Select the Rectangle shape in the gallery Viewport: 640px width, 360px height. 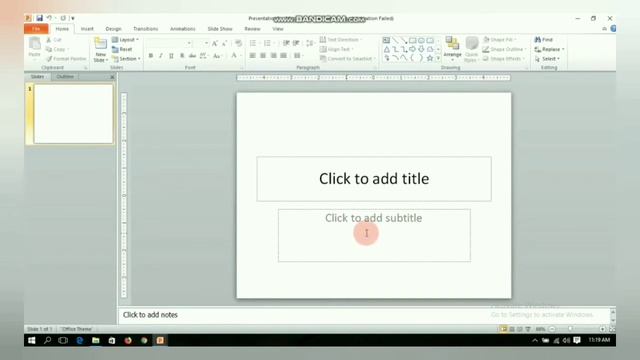point(413,40)
